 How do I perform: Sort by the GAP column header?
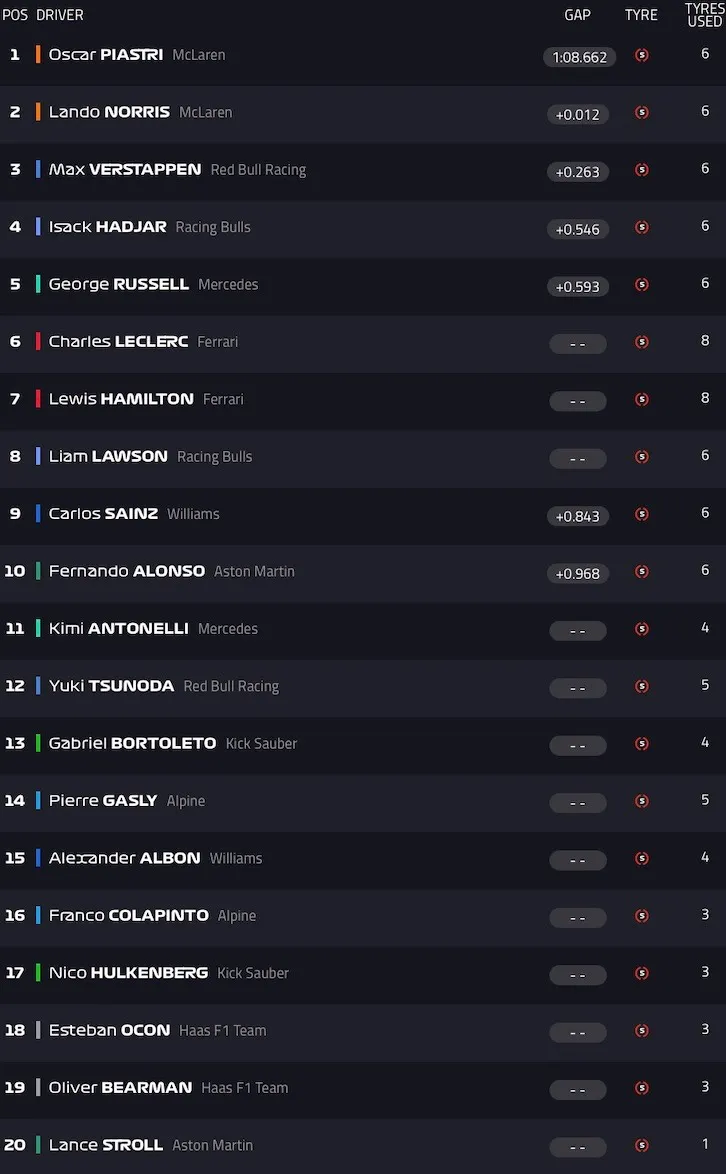(577, 15)
